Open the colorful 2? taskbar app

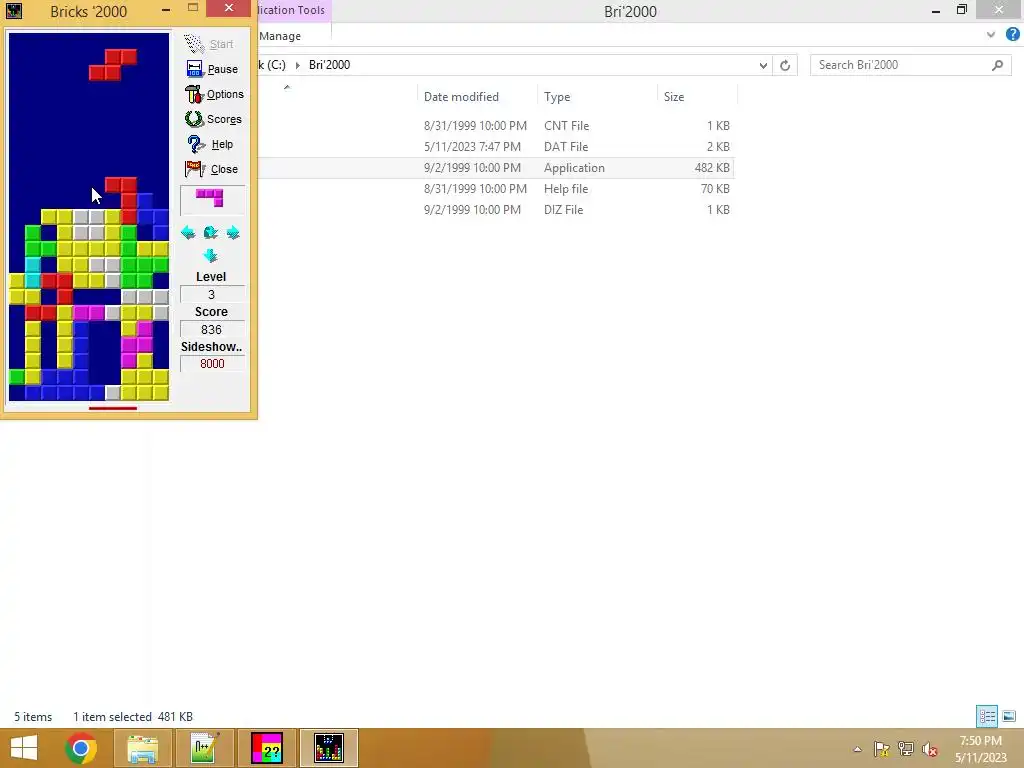click(266, 748)
